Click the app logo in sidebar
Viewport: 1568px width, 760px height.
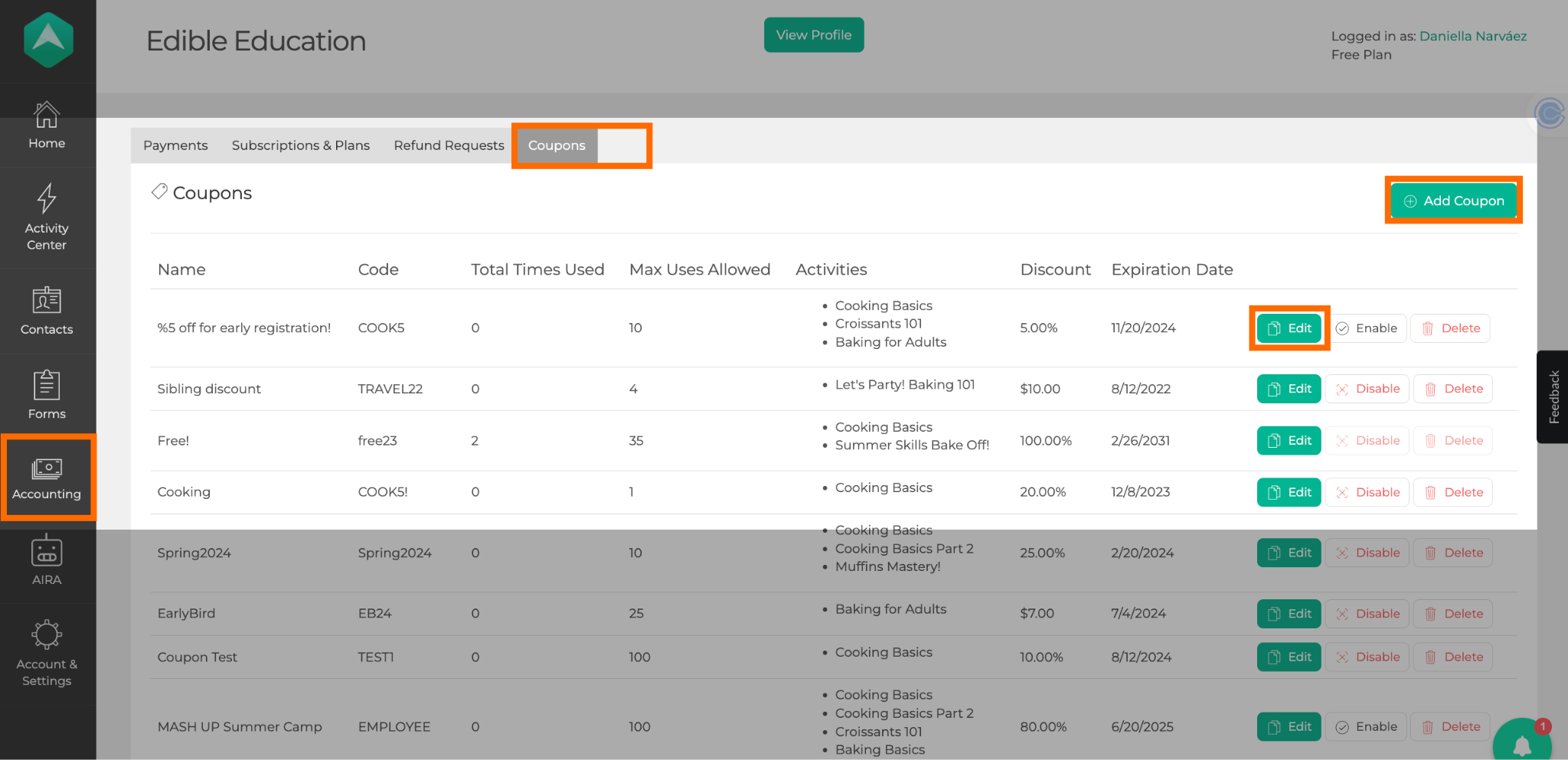point(48,40)
